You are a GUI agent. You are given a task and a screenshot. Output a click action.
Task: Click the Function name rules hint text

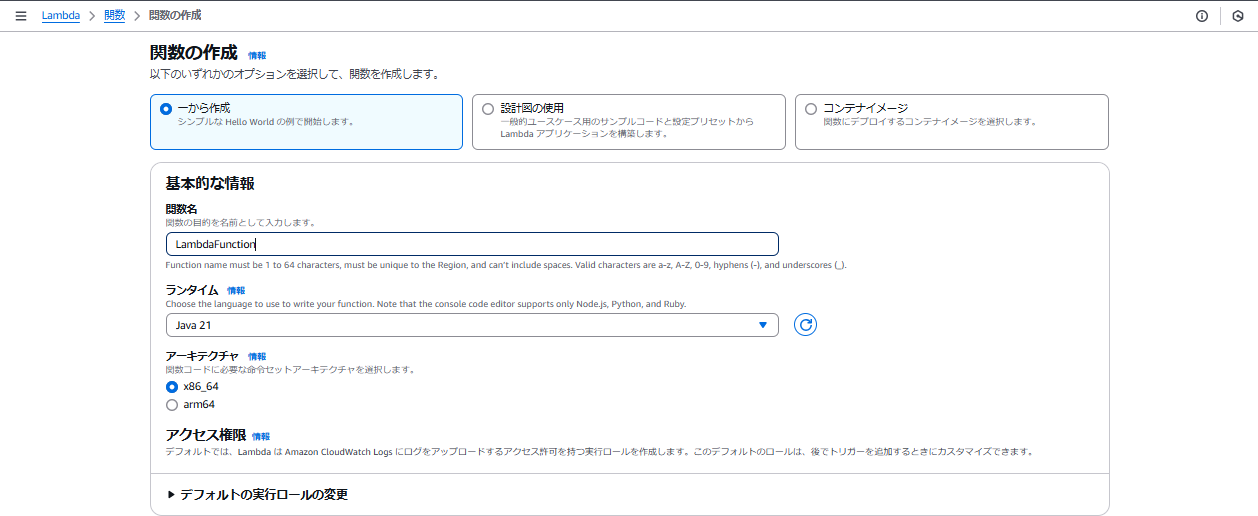click(506, 265)
